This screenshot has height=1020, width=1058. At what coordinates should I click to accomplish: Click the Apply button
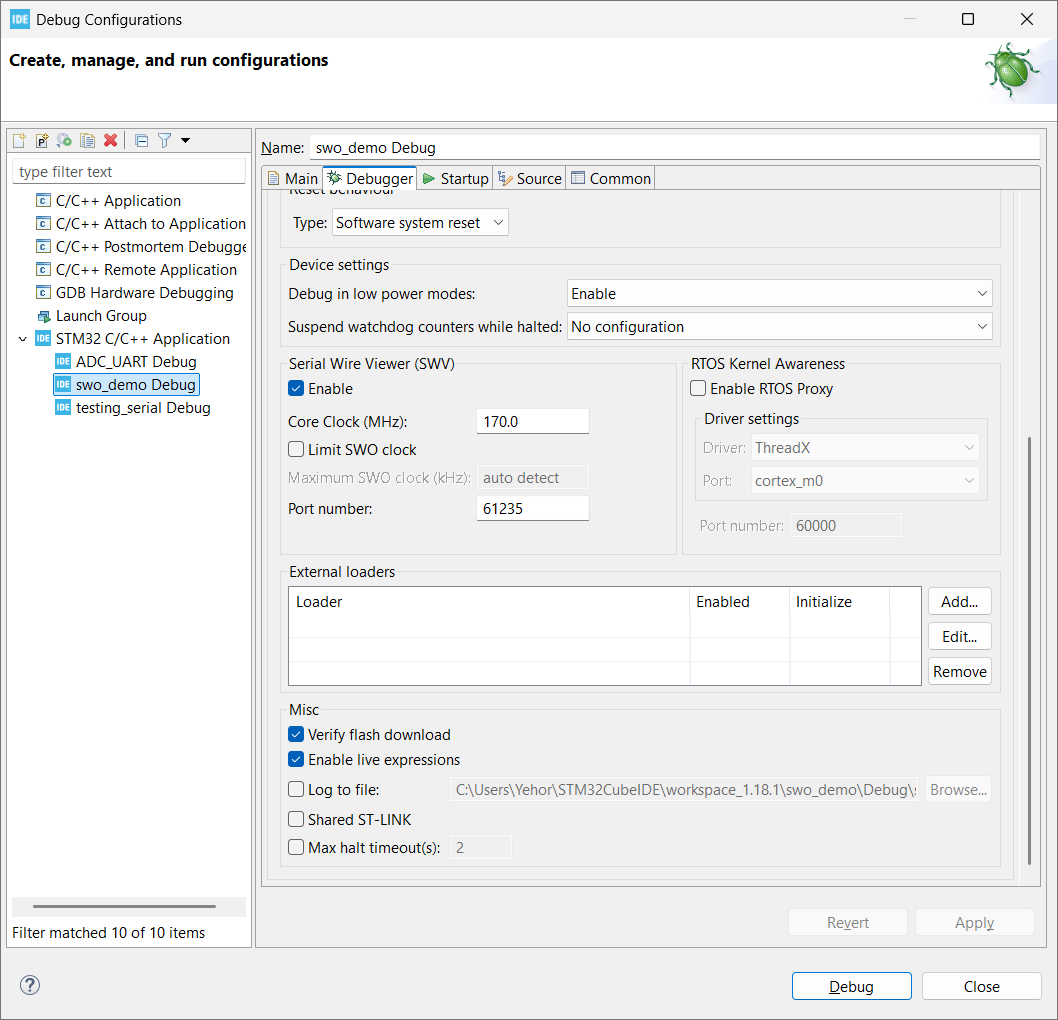point(973,922)
